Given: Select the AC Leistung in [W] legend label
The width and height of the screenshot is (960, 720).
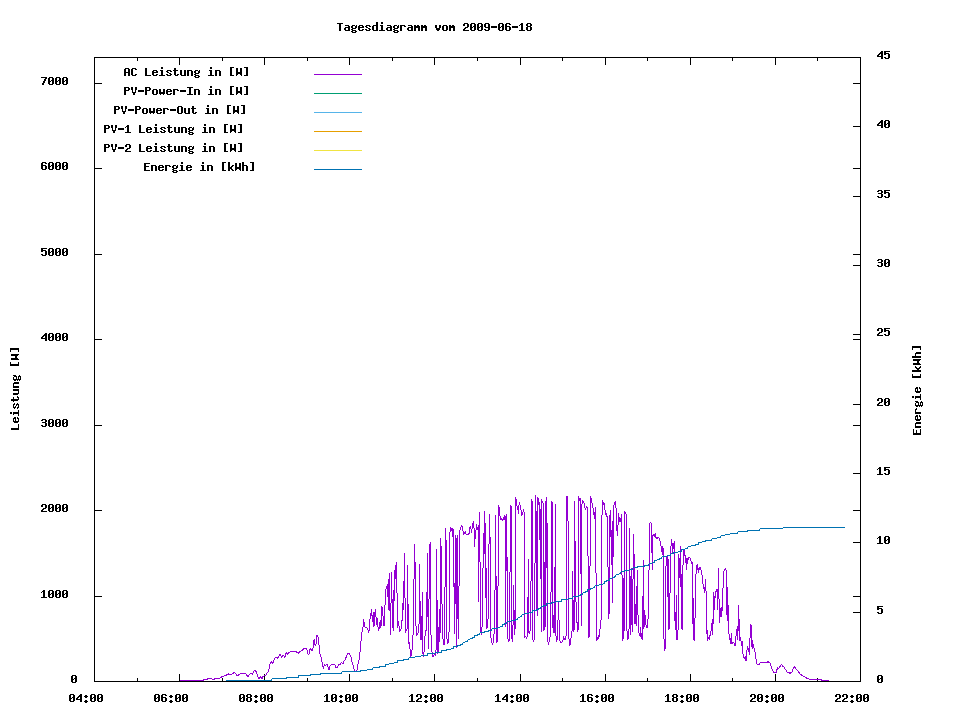Looking at the screenshot, I should coord(186,72).
